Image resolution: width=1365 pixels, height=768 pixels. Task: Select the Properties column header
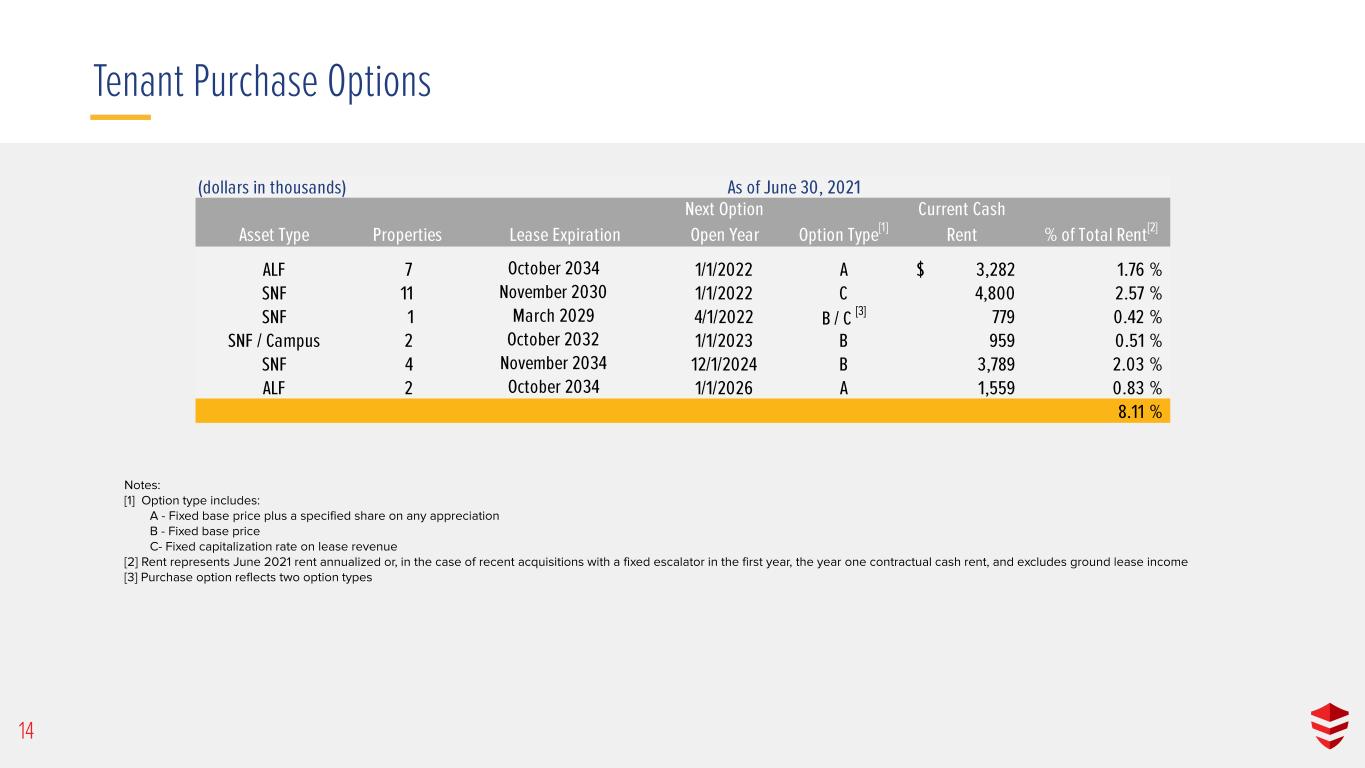[x=407, y=235]
